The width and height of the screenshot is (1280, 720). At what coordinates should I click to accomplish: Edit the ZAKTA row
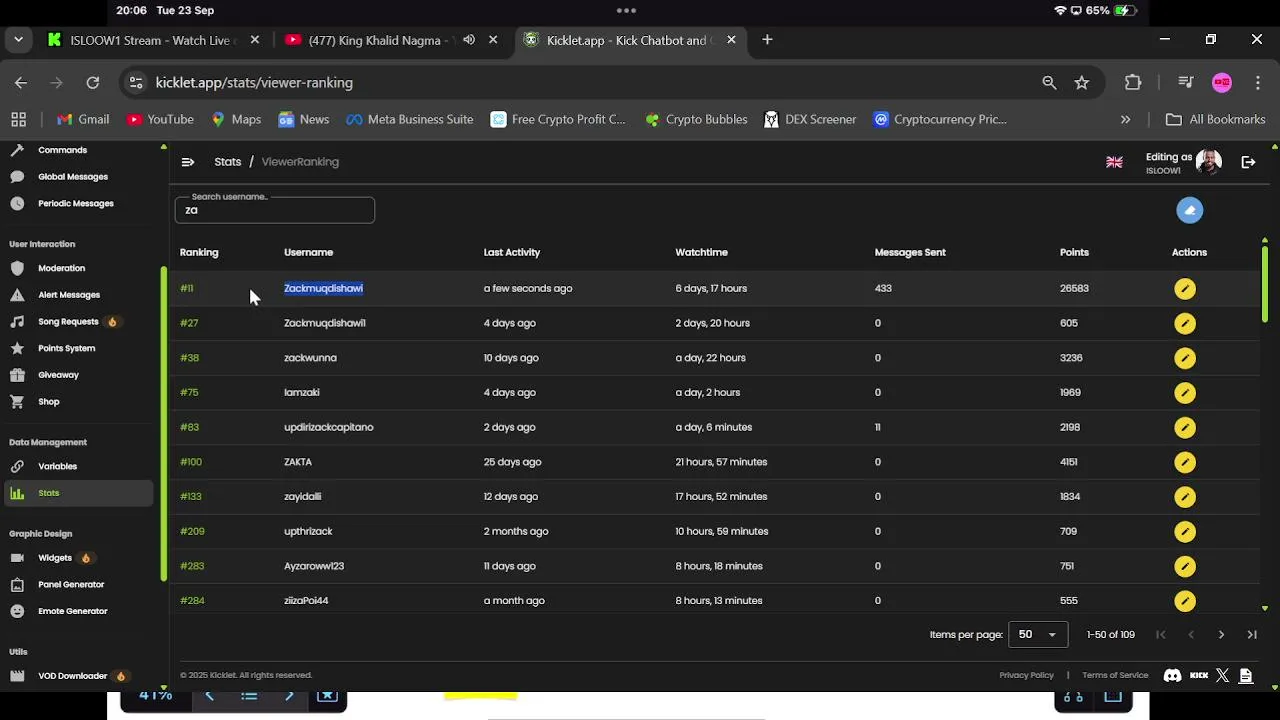(x=1185, y=462)
